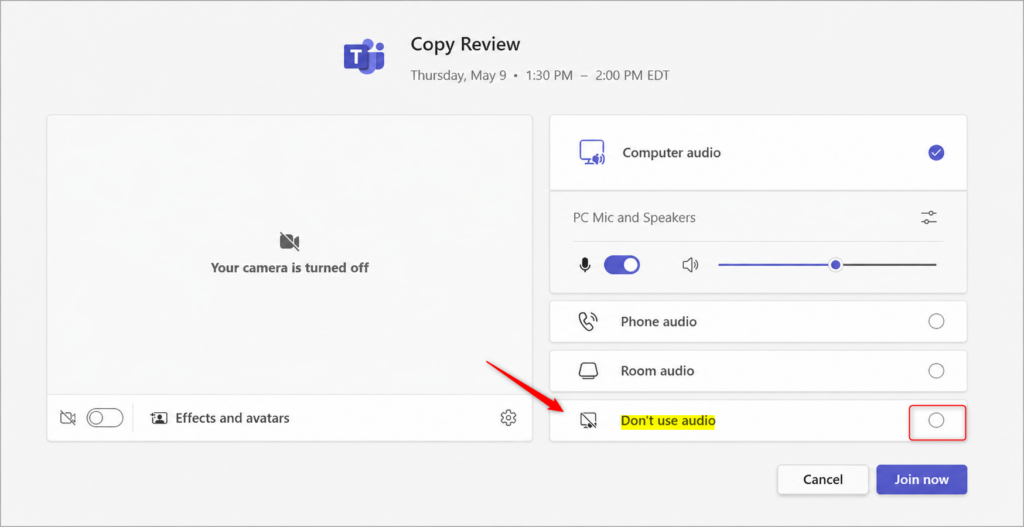
Task: Click the meeting date and time text
Action: (x=539, y=76)
